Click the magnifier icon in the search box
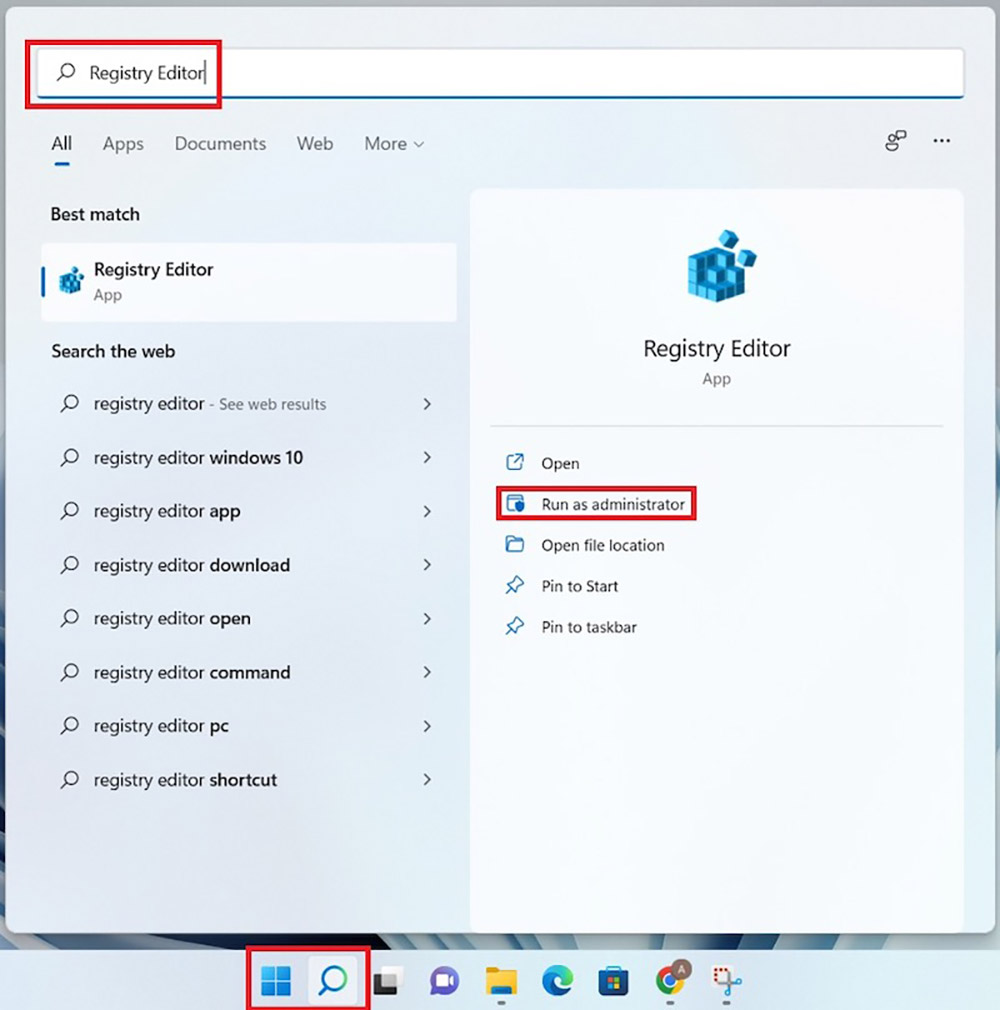 coord(66,71)
